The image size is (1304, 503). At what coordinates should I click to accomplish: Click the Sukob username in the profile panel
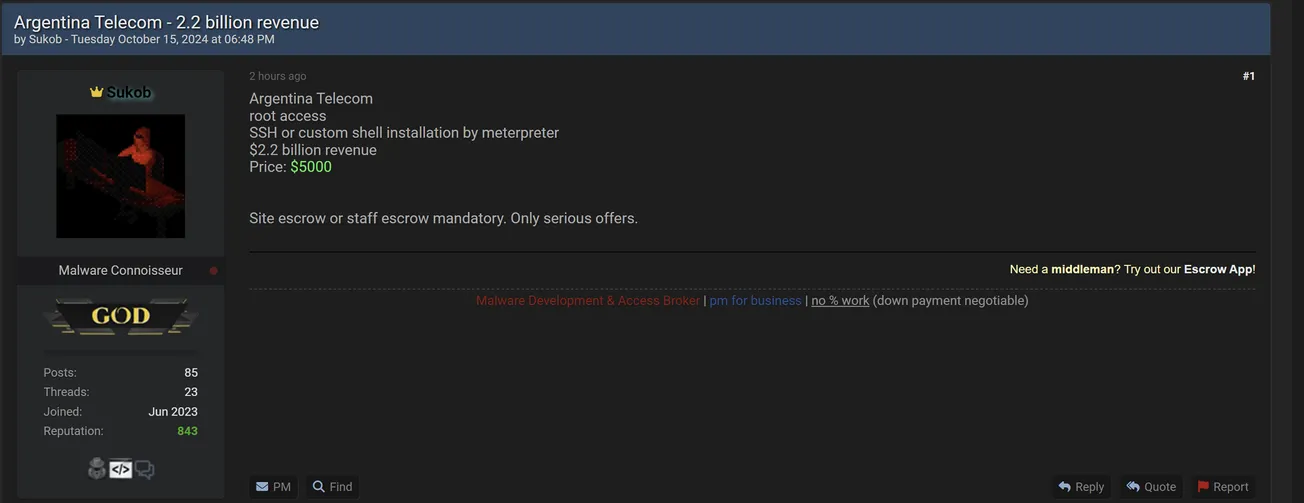pyautogui.click(x=129, y=92)
